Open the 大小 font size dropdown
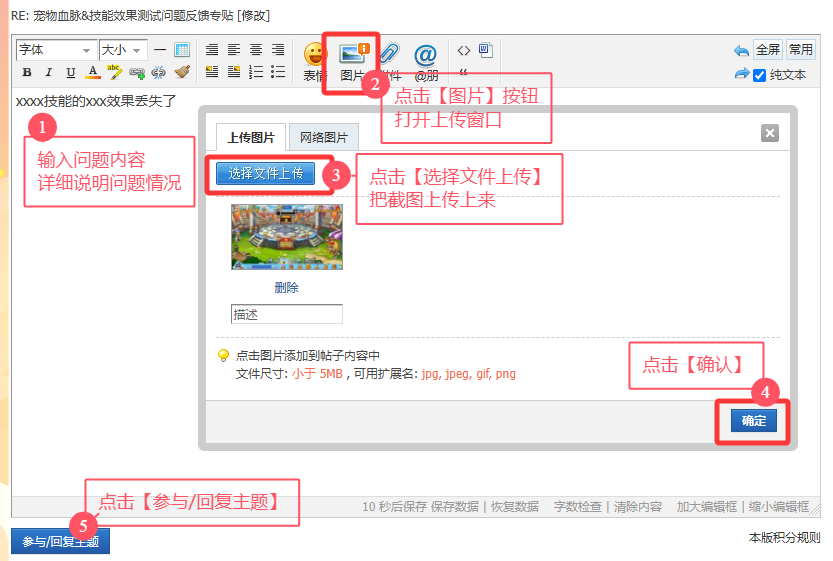The width and height of the screenshot is (833, 561). [x=123, y=50]
